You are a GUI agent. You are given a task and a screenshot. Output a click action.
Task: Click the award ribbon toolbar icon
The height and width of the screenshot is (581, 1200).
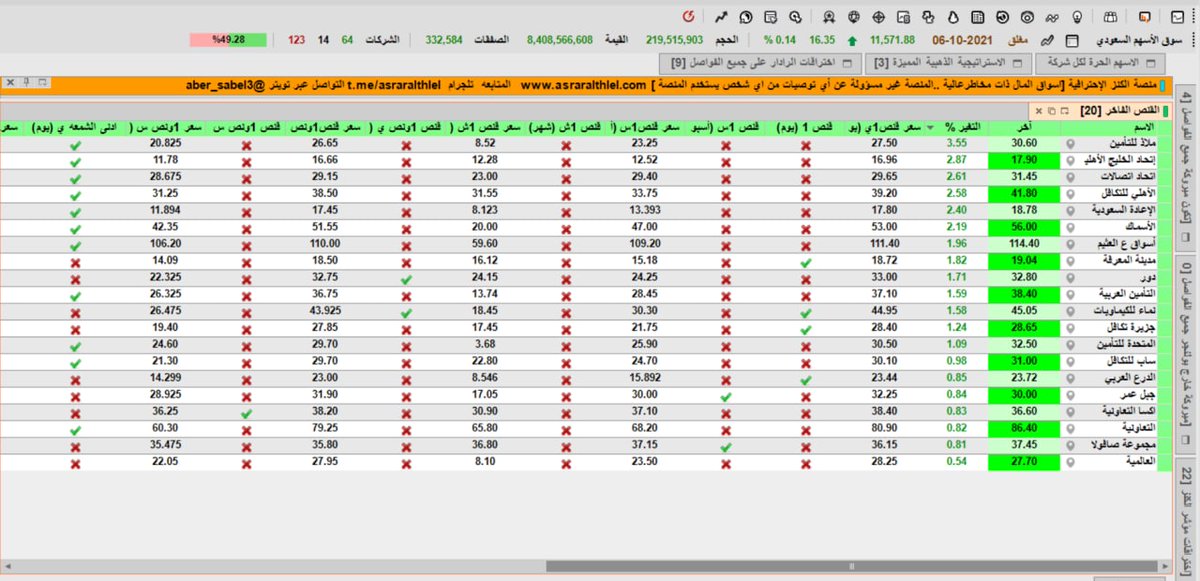[x=829, y=17]
